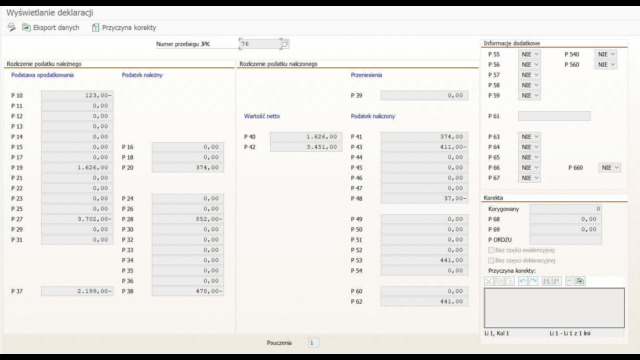Click the P 27 value 3.702,00-
Image resolution: width=640 pixels, height=360 pixels.
coord(77,219)
